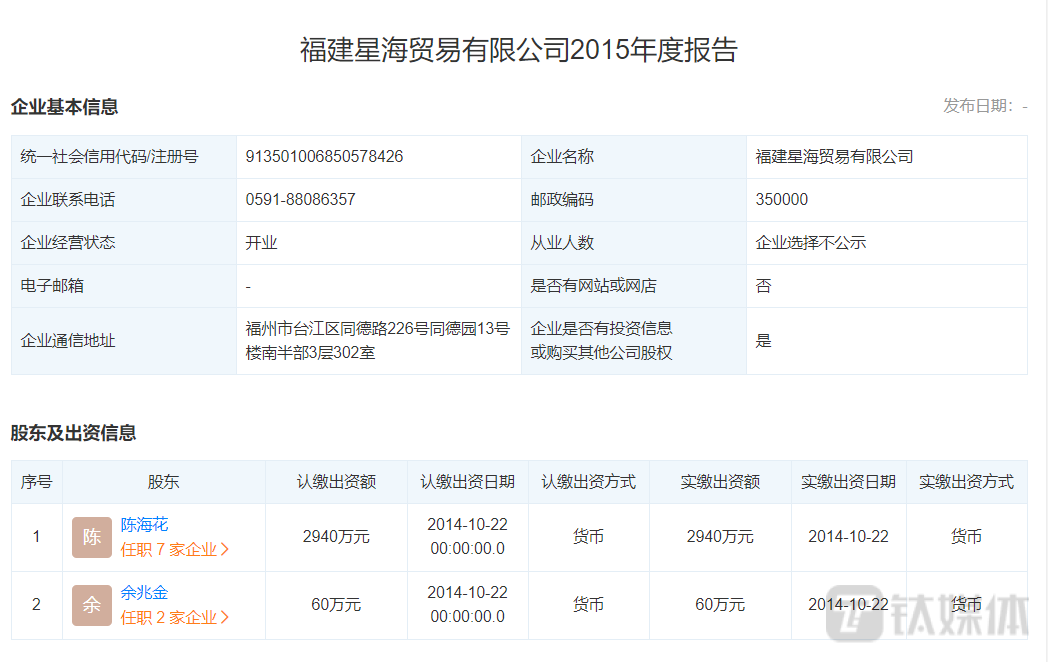Expand 任职 2 家企业 under 余兆金
Image resolution: width=1048 pixels, height=662 pixels.
tap(175, 617)
